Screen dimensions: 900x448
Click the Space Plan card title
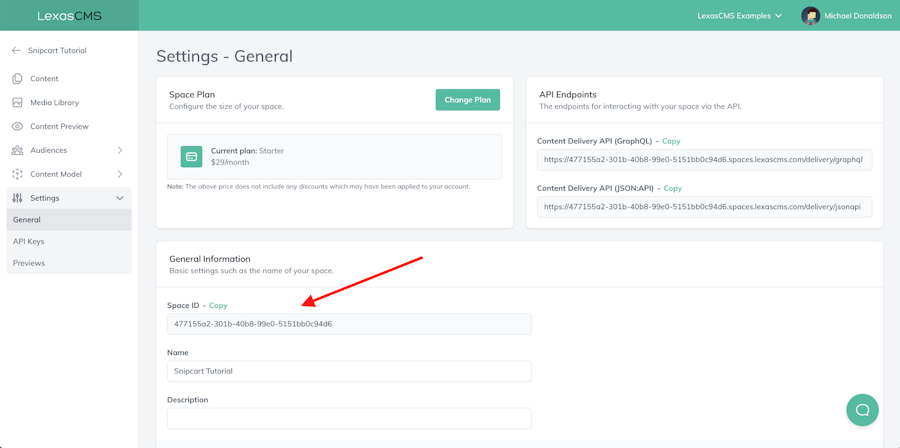[192, 94]
